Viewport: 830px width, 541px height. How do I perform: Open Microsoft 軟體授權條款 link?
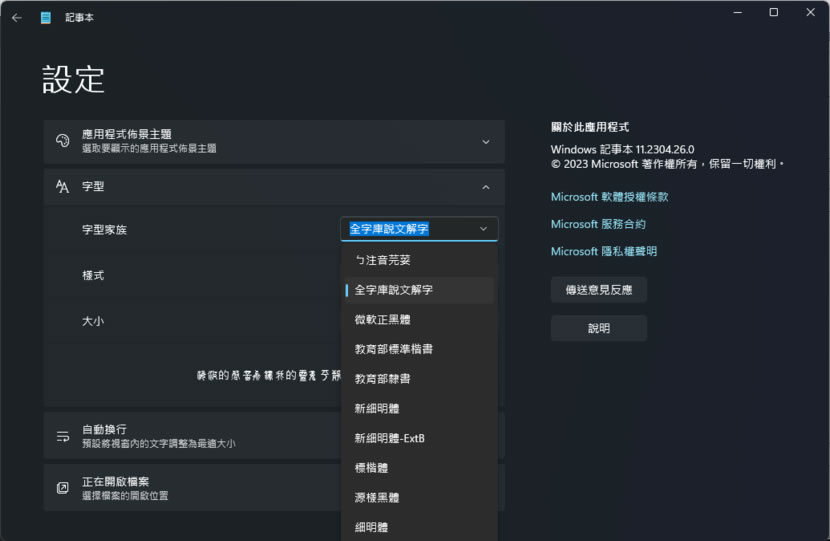point(609,197)
